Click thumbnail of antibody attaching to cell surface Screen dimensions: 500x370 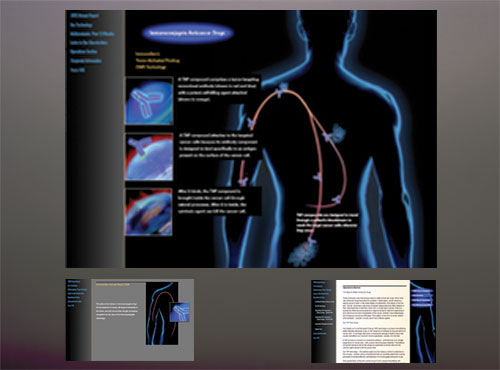pos(149,157)
